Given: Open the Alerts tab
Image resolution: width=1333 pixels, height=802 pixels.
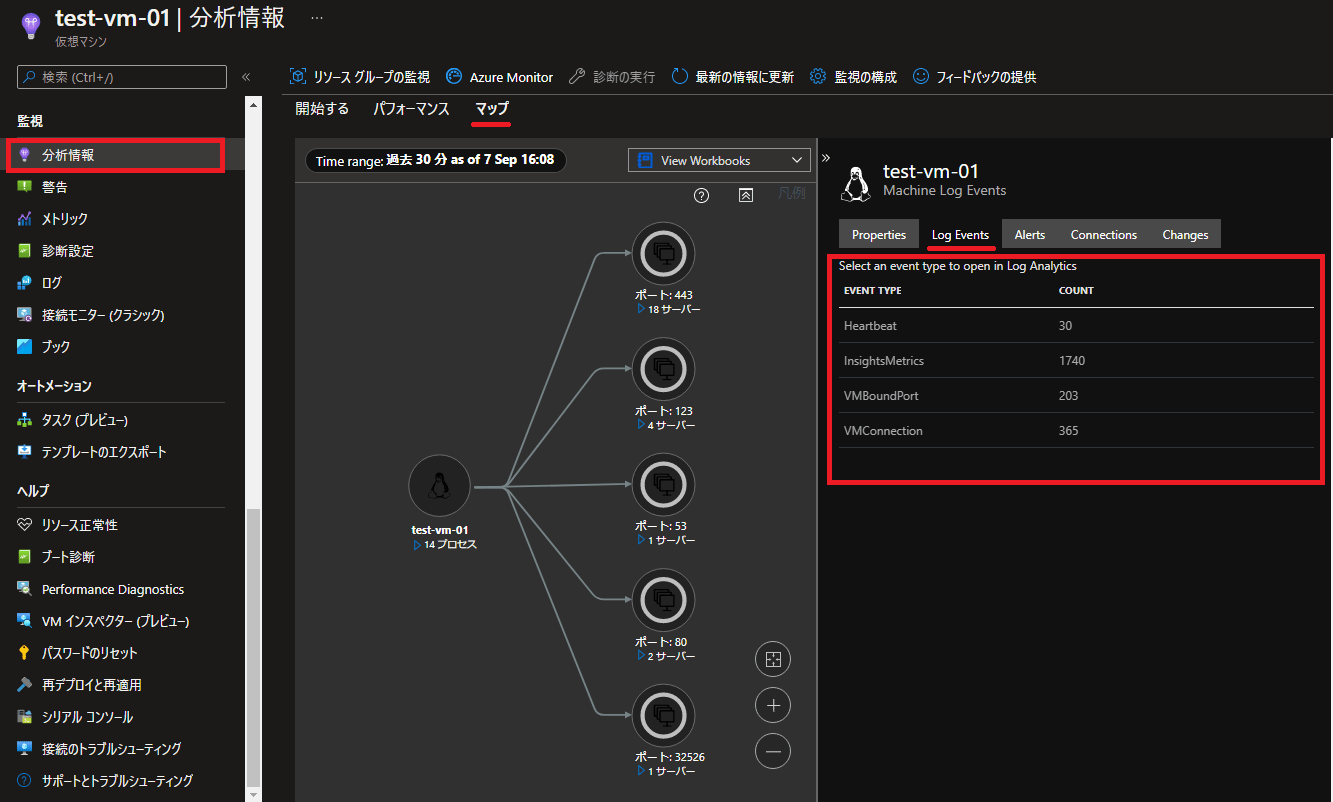Looking at the screenshot, I should click(x=1030, y=234).
